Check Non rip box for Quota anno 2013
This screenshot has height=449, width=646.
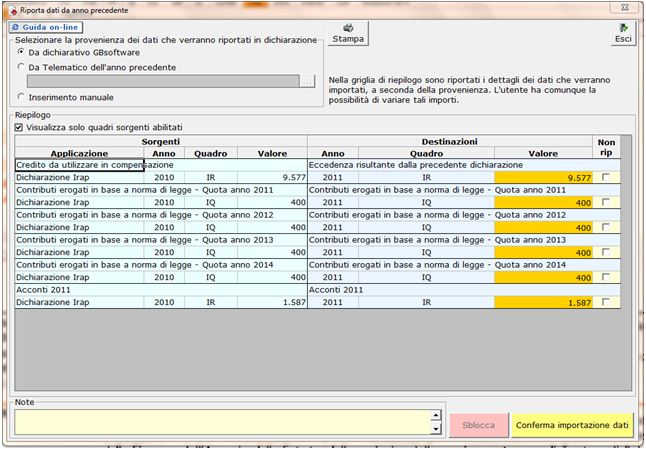click(x=606, y=252)
